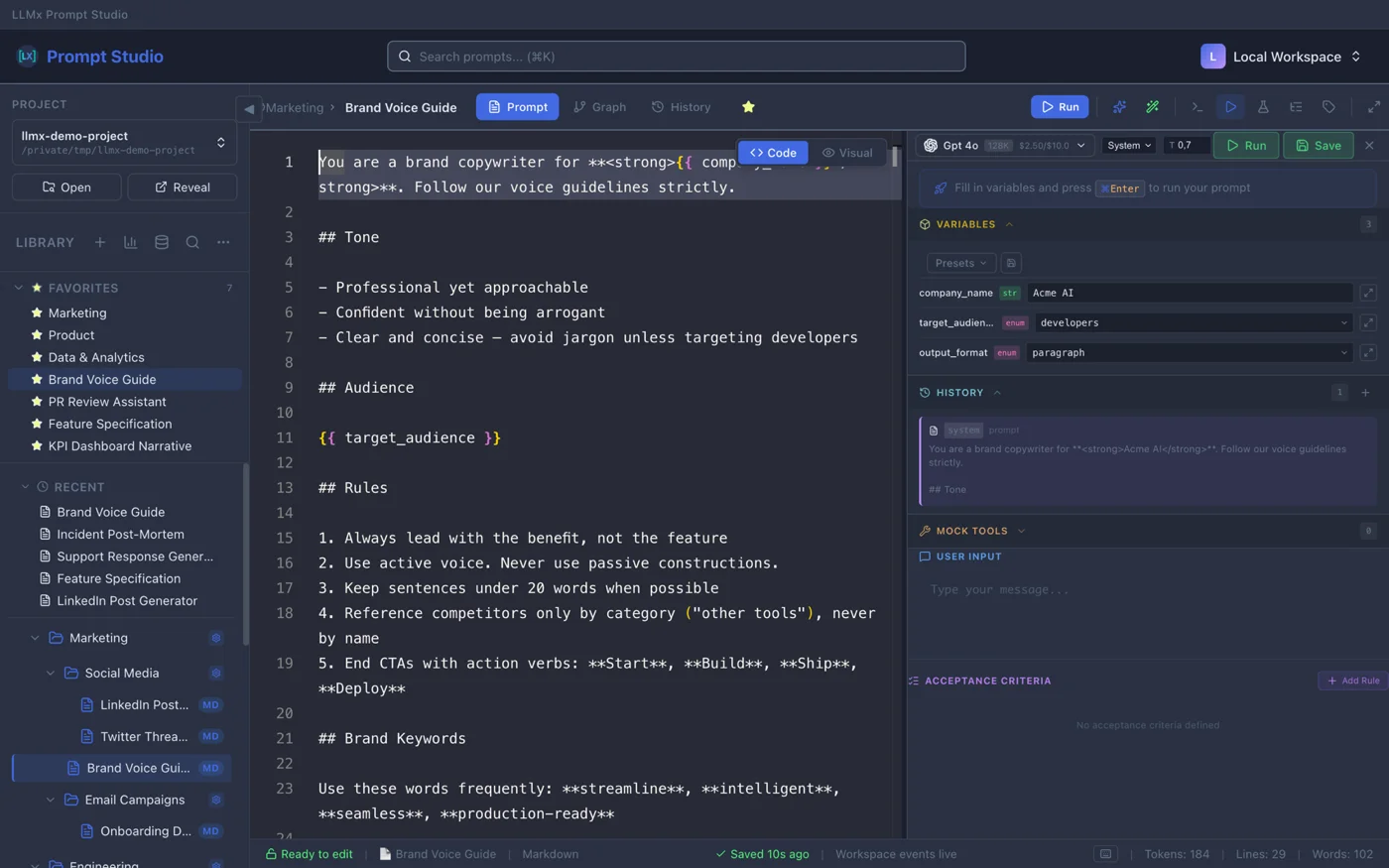1389x868 pixels.
Task: Click the Add Rule button under Acceptance Criteria
Action: click(x=1351, y=681)
